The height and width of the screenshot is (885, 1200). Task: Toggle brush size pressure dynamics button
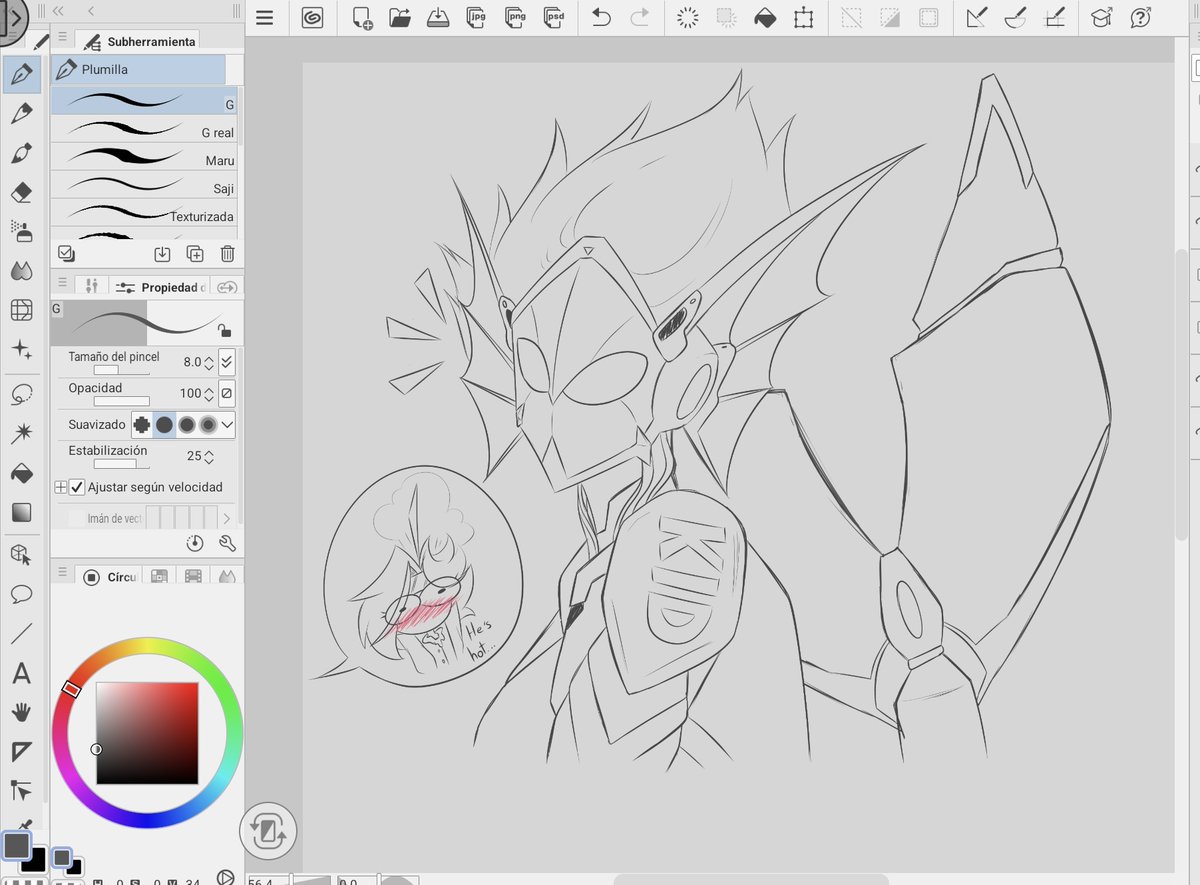click(x=227, y=362)
